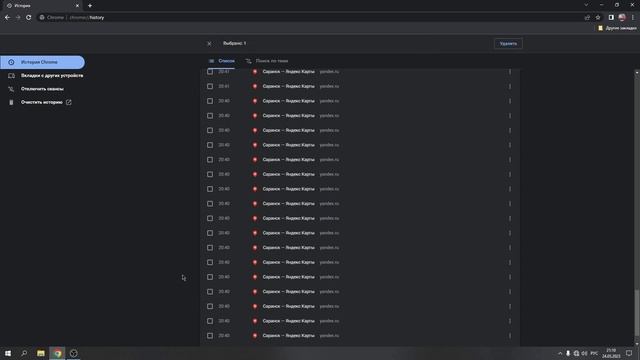
Task: Open a new tab with plus button
Action: pos(90,6)
